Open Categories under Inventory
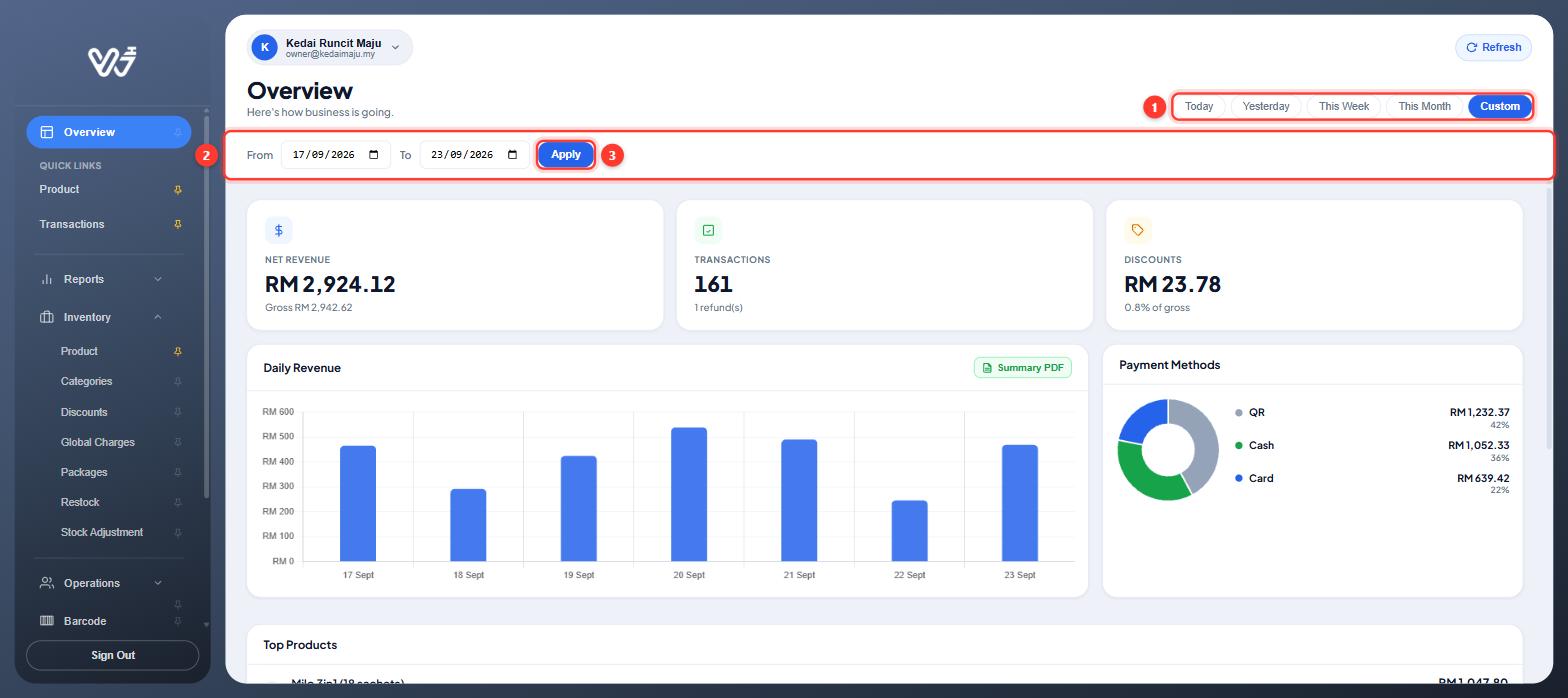1568x698 pixels. pyautogui.click(x=86, y=381)
